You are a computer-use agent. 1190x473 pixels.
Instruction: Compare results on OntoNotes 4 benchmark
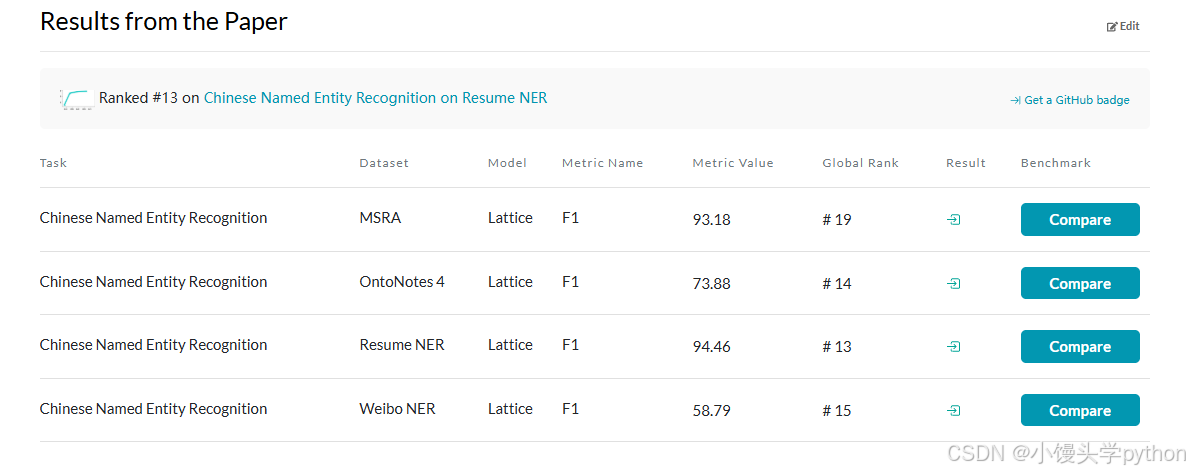(x=1080, y=284)
